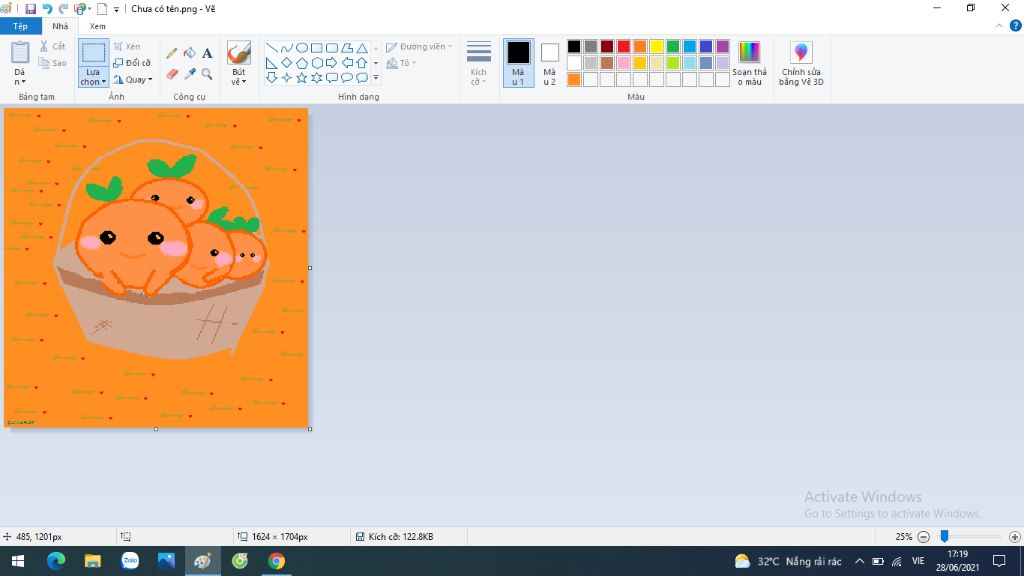
Task: Activate the Màu 1 color slot
Action: (x=518, y=63)
